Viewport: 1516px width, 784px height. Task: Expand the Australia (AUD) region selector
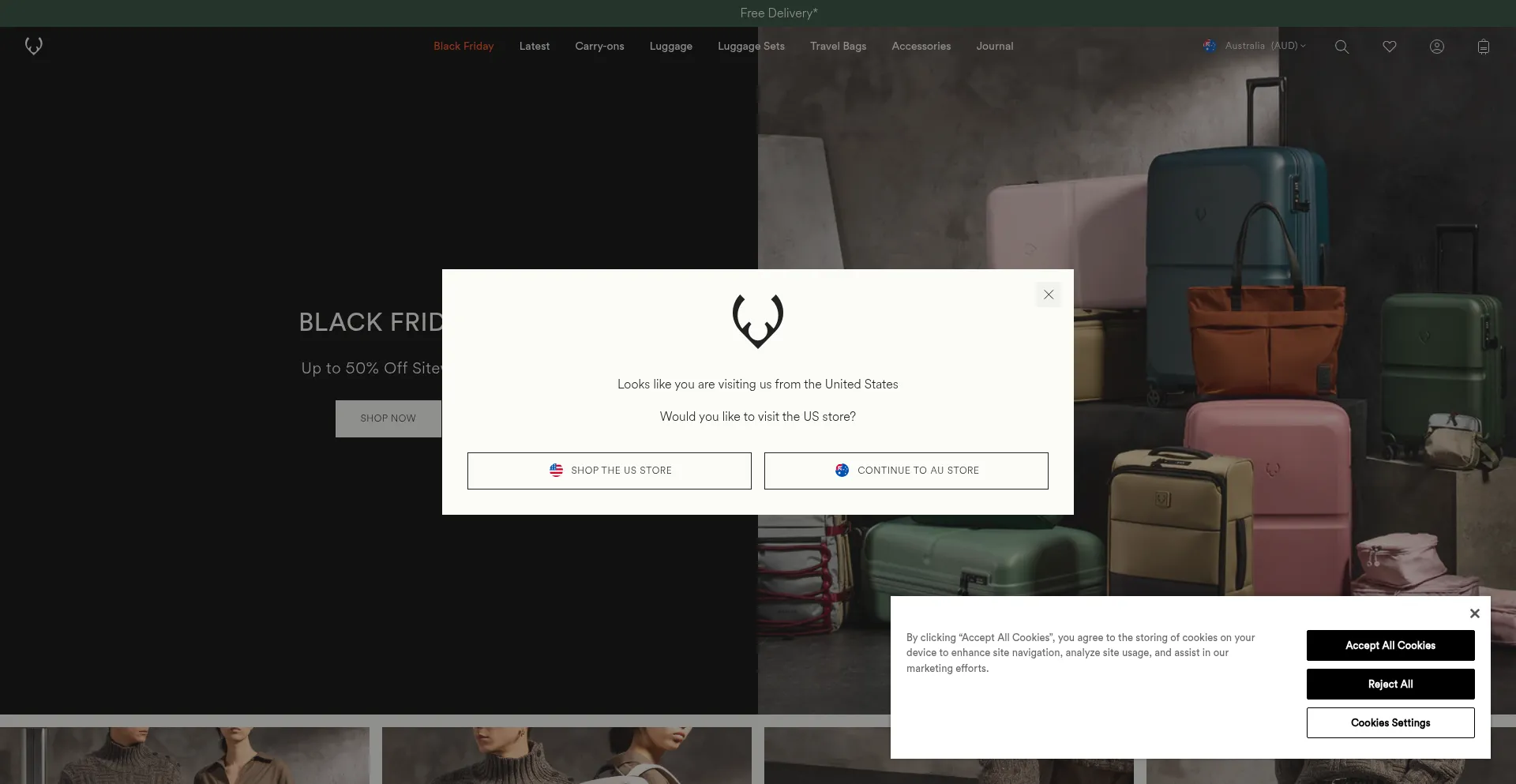(1265, 46)
